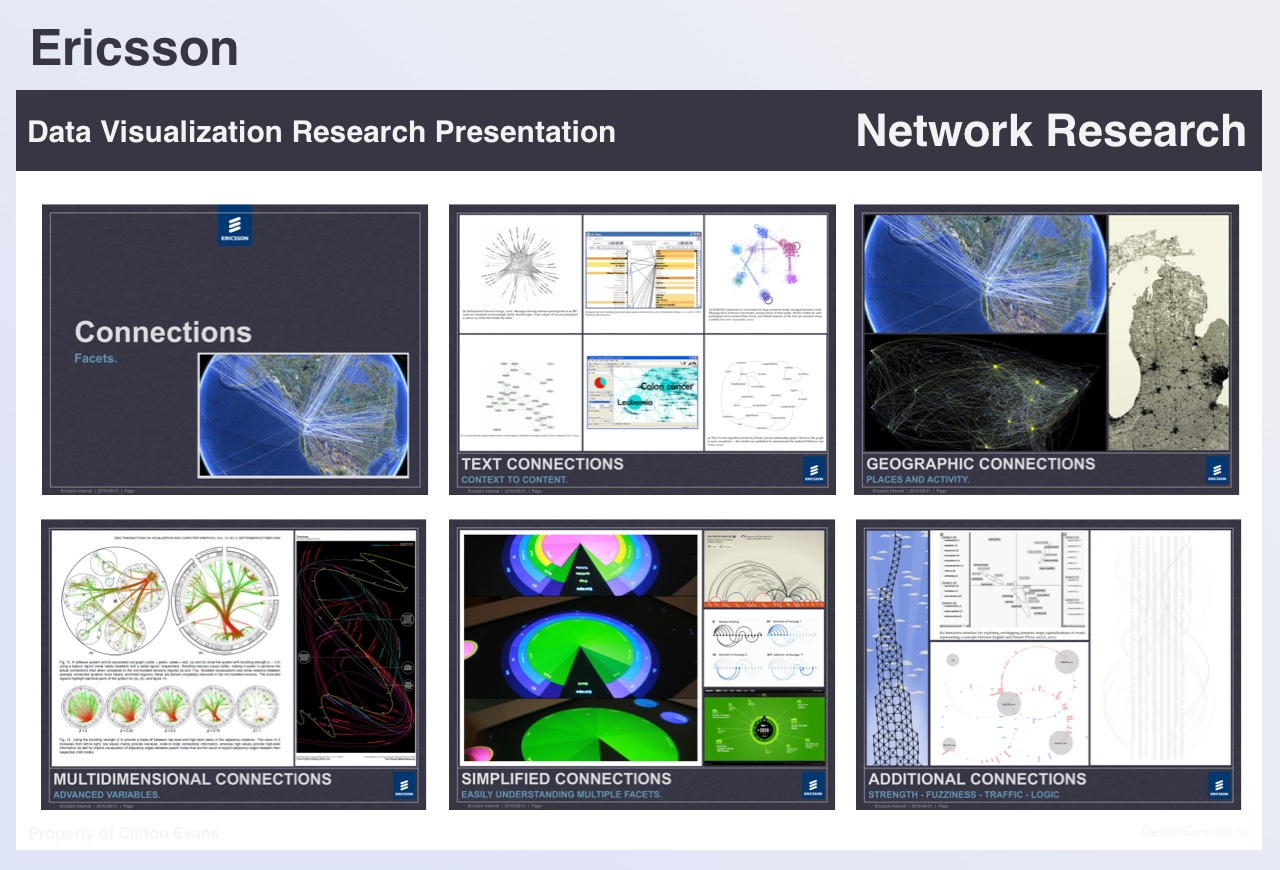Click the 'MULTIDIMENSIONAL CONNECTIONS' slide title
The height and width of the screenshot is (870, 1280).
pos(192,779)
